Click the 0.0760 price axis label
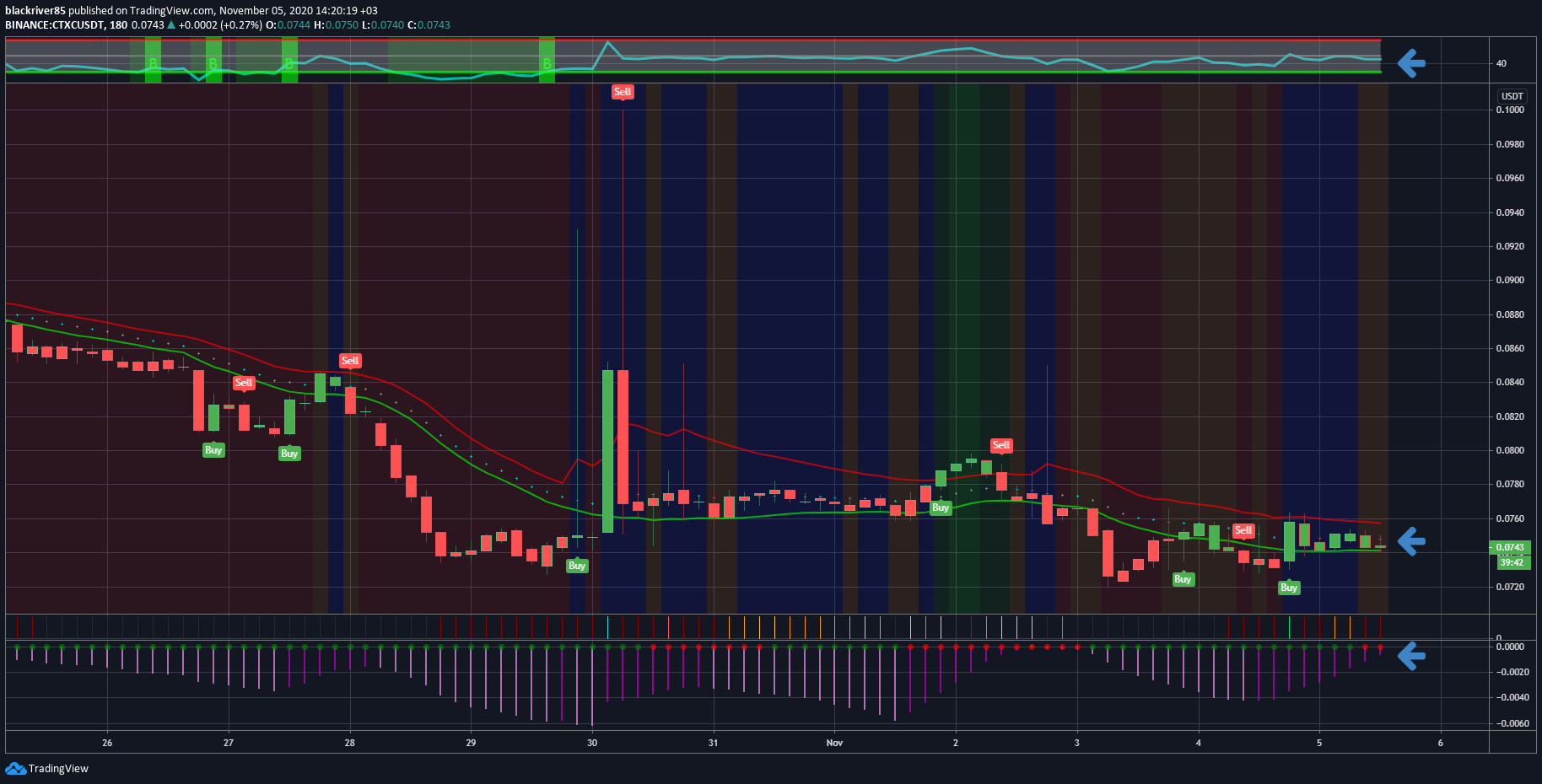This screenshot has width=1542, height=784. tap(1511, 518)
